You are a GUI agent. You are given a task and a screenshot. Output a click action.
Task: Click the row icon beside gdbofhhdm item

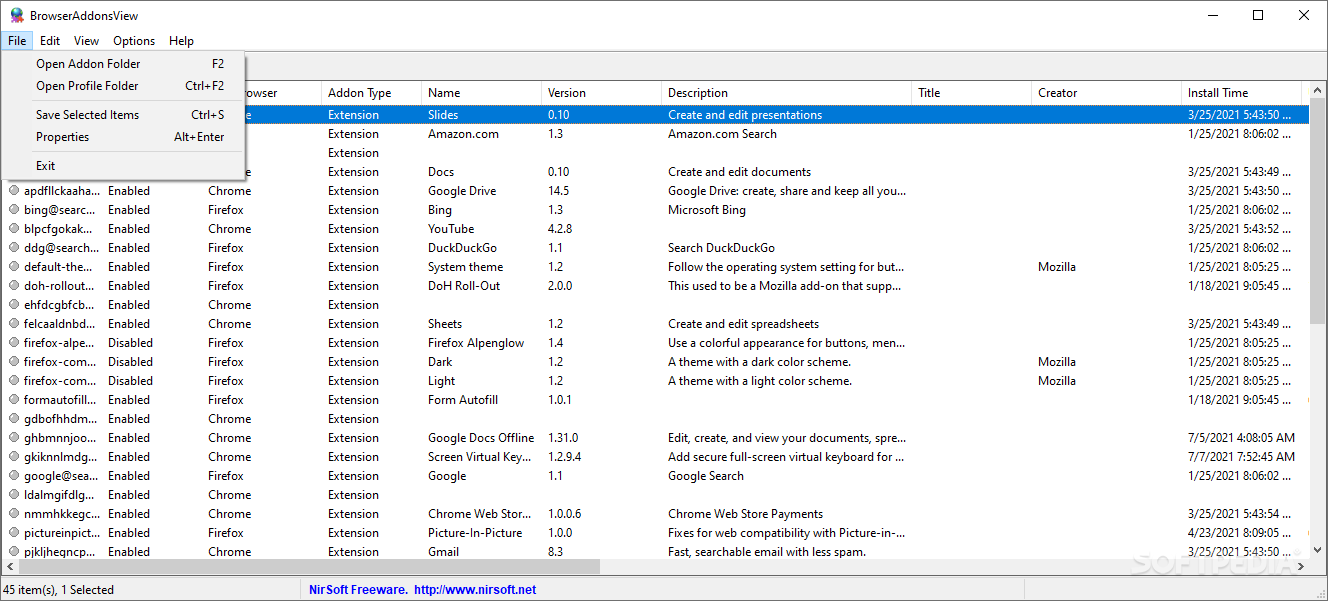14,419
